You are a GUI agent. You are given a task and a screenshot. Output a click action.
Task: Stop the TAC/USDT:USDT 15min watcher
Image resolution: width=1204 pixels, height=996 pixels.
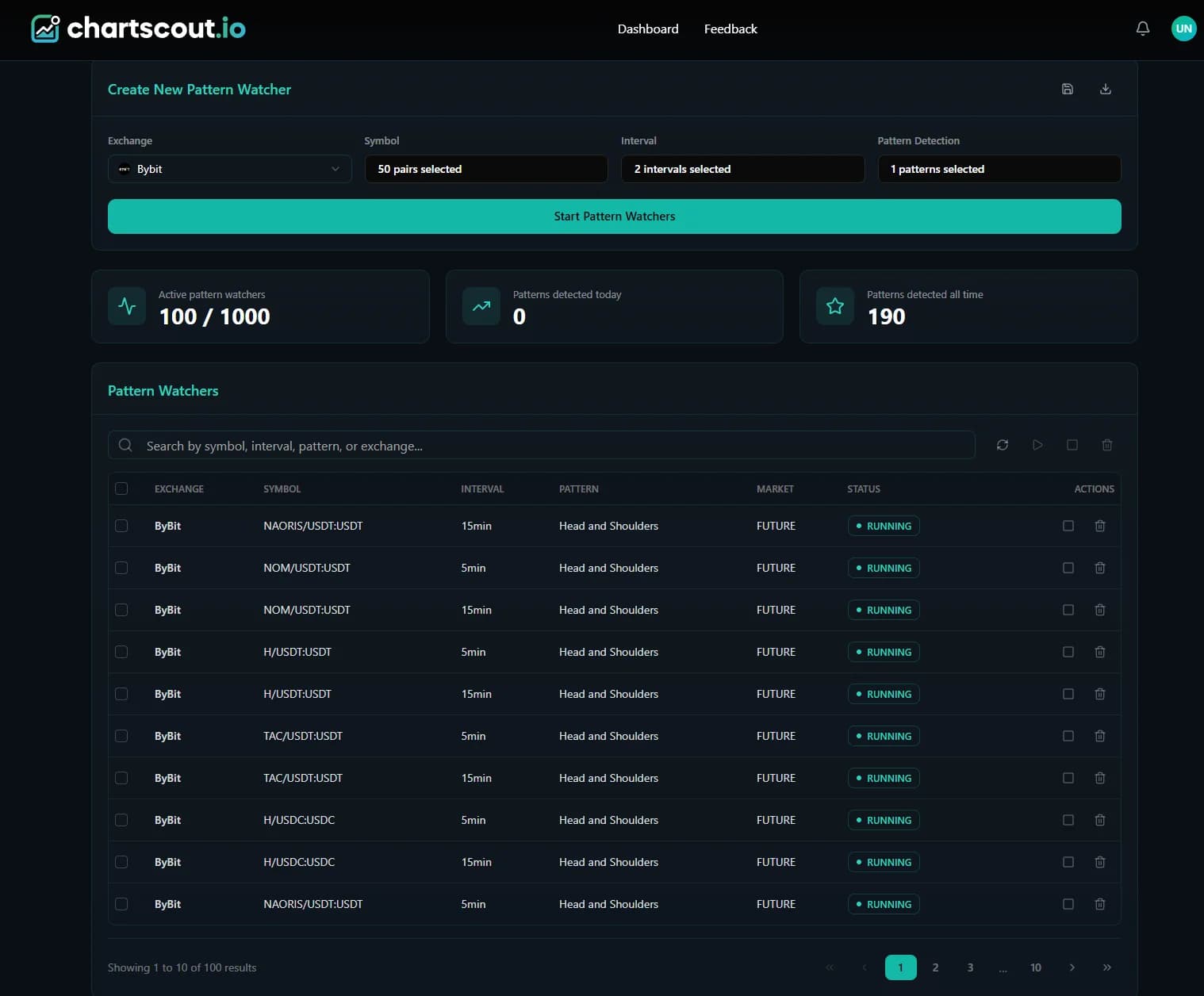click(1068, 778)
